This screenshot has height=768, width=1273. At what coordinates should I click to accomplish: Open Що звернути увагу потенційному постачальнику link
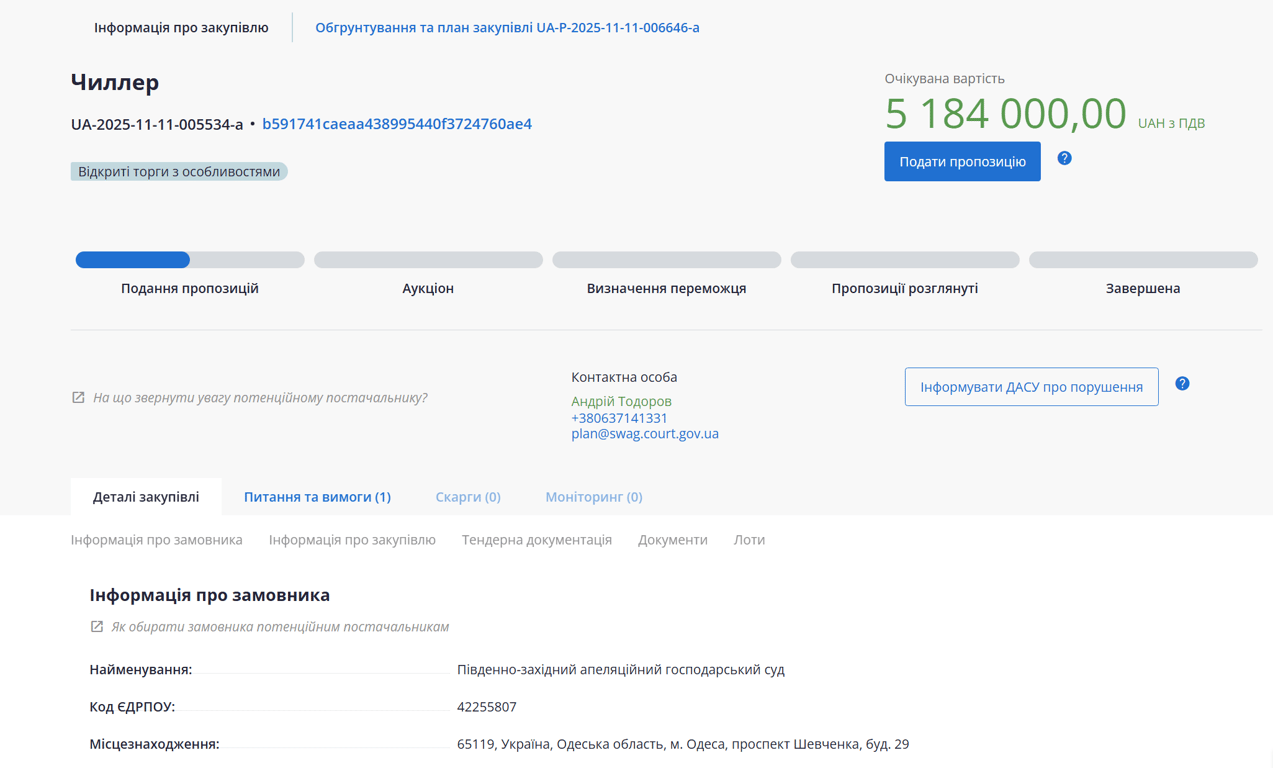pyautogui.click(x=260, y=398)
